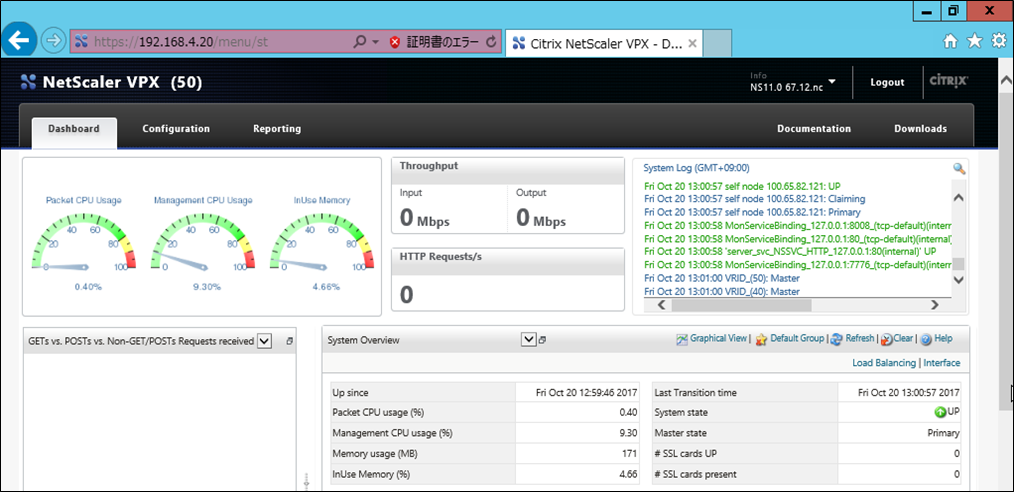Viewport: 1014px width, 492px height.
Task: Click the 'Master state' row label
Action: coord(680,433)
